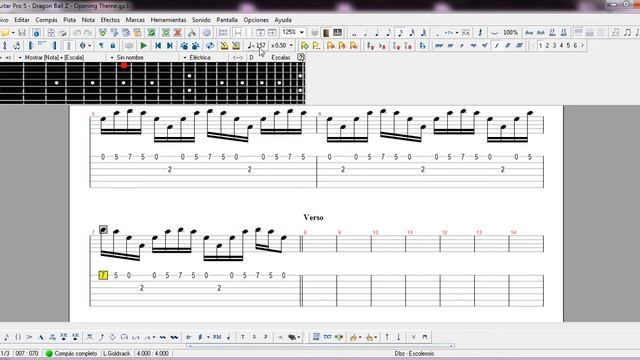The image size is (640, 360).
Task: Open the Nota menu
Action: [x=88, y=20]
